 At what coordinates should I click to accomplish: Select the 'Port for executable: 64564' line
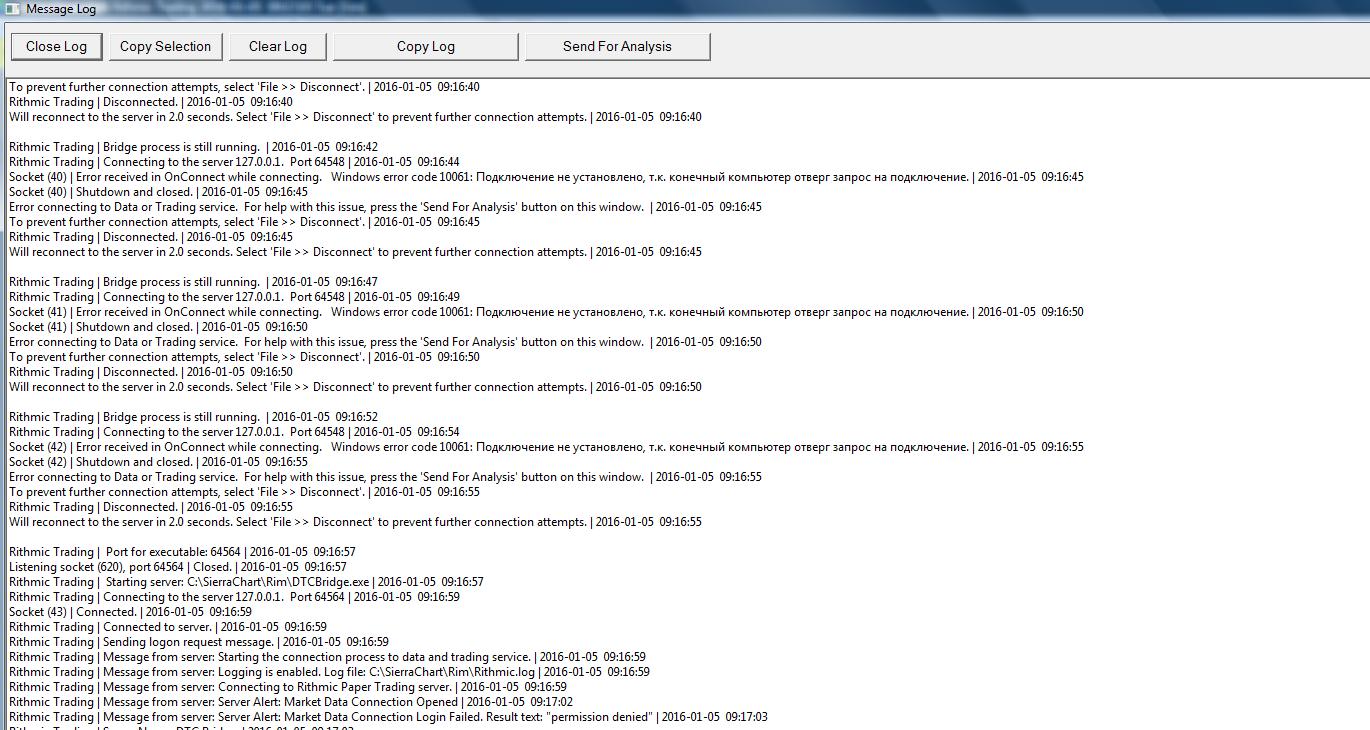point(182,552)
